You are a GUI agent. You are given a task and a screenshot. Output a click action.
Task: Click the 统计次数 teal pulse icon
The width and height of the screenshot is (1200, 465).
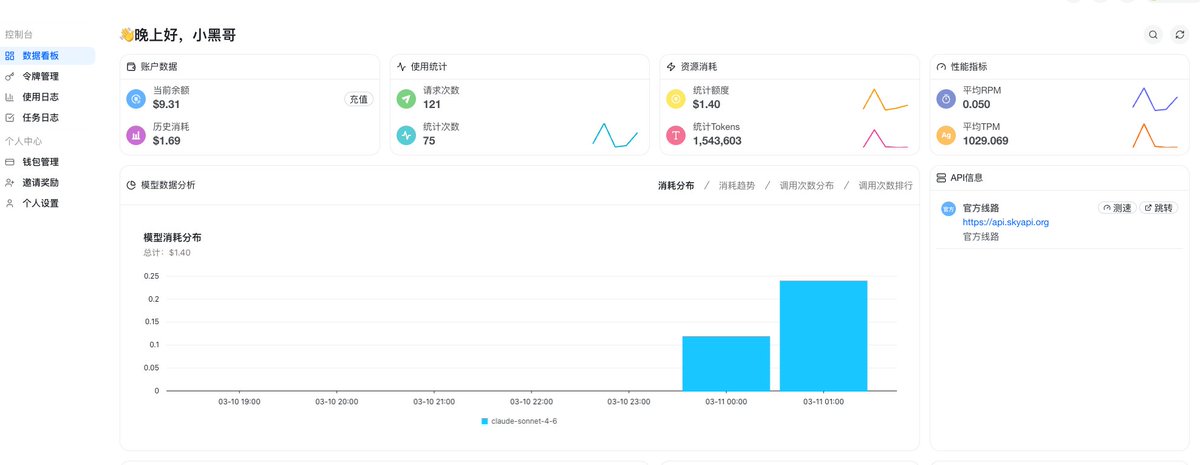(x=406, y=134)
